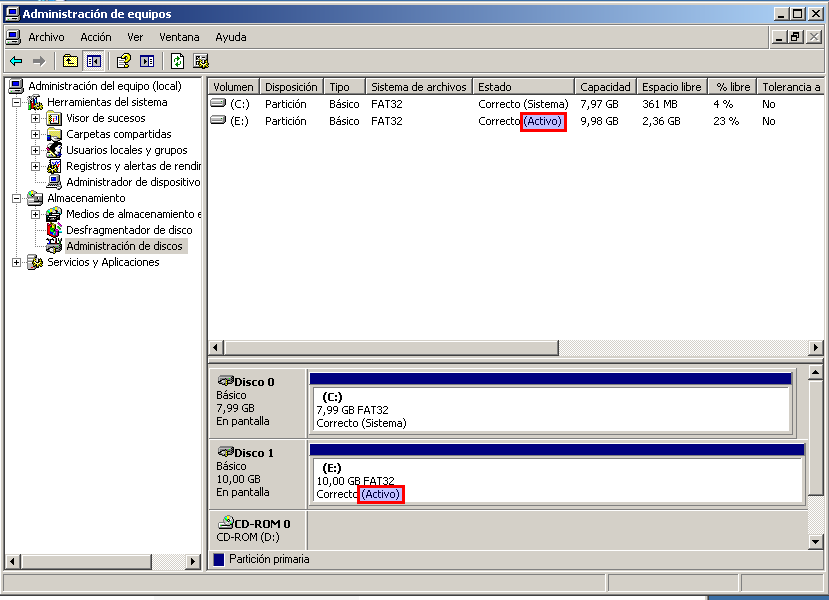Select the CD-ROM 0 drive icon
The height and width of the screenshot is (600, 829).
point(225,524)
